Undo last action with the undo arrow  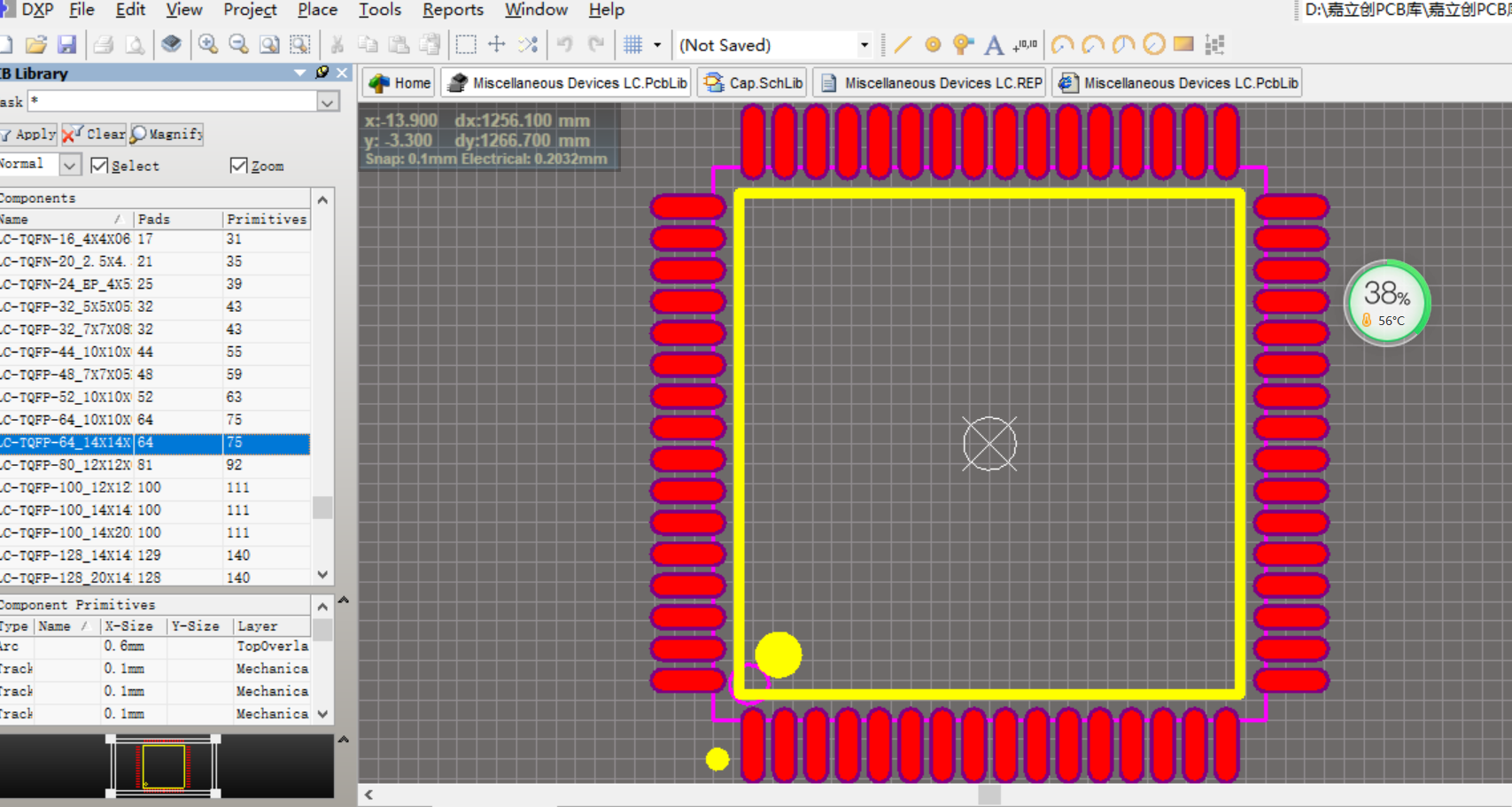click(x=565, y=44)
